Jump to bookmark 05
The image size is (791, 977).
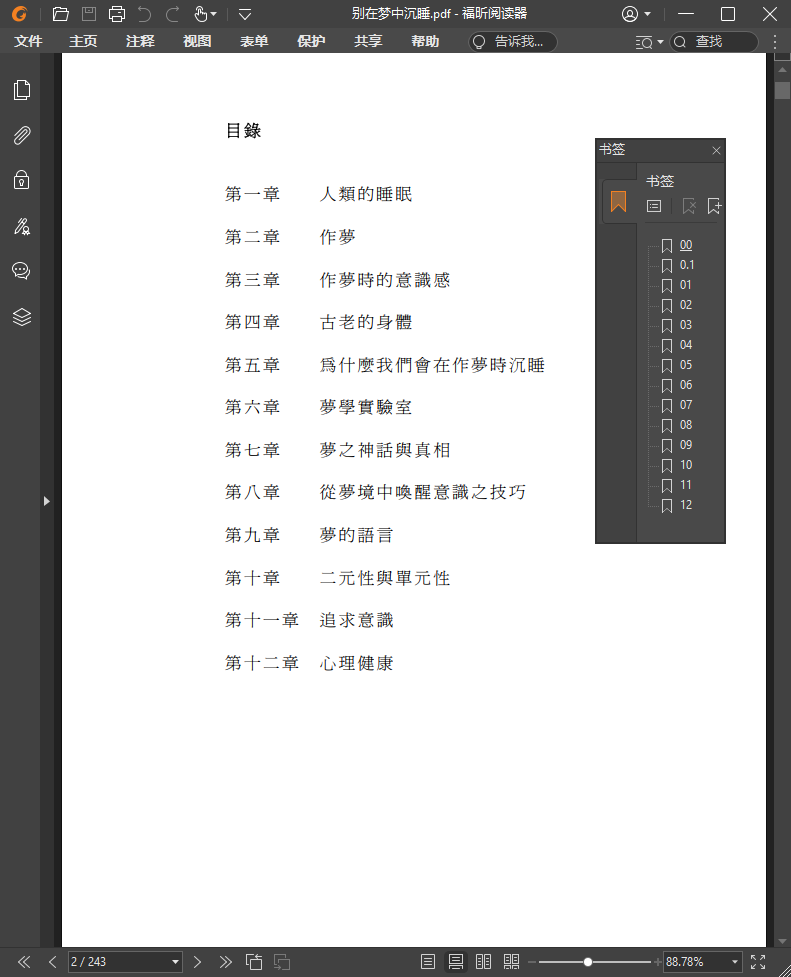coord(686,365)
